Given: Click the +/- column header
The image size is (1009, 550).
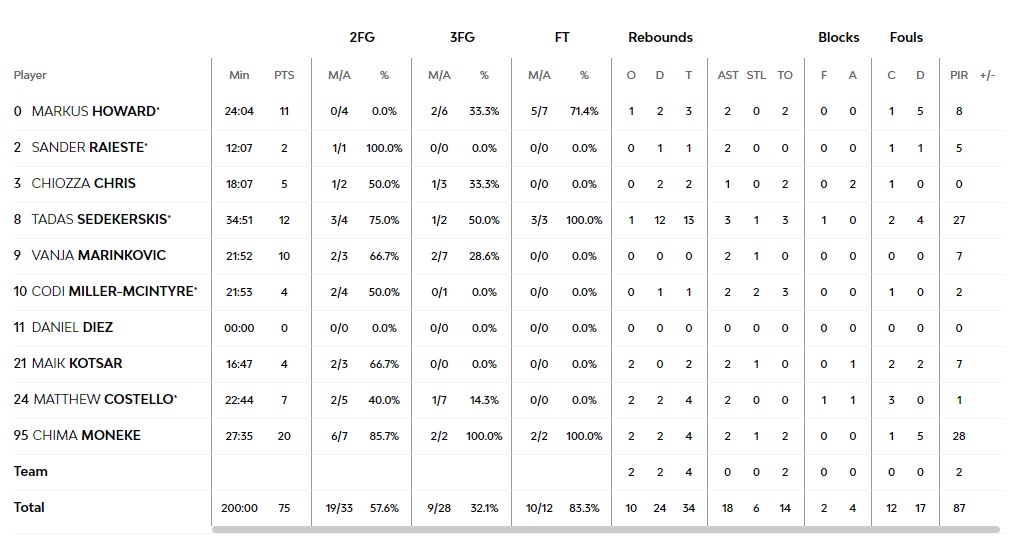Looking at the screenshot, I should tap(988, 75).
